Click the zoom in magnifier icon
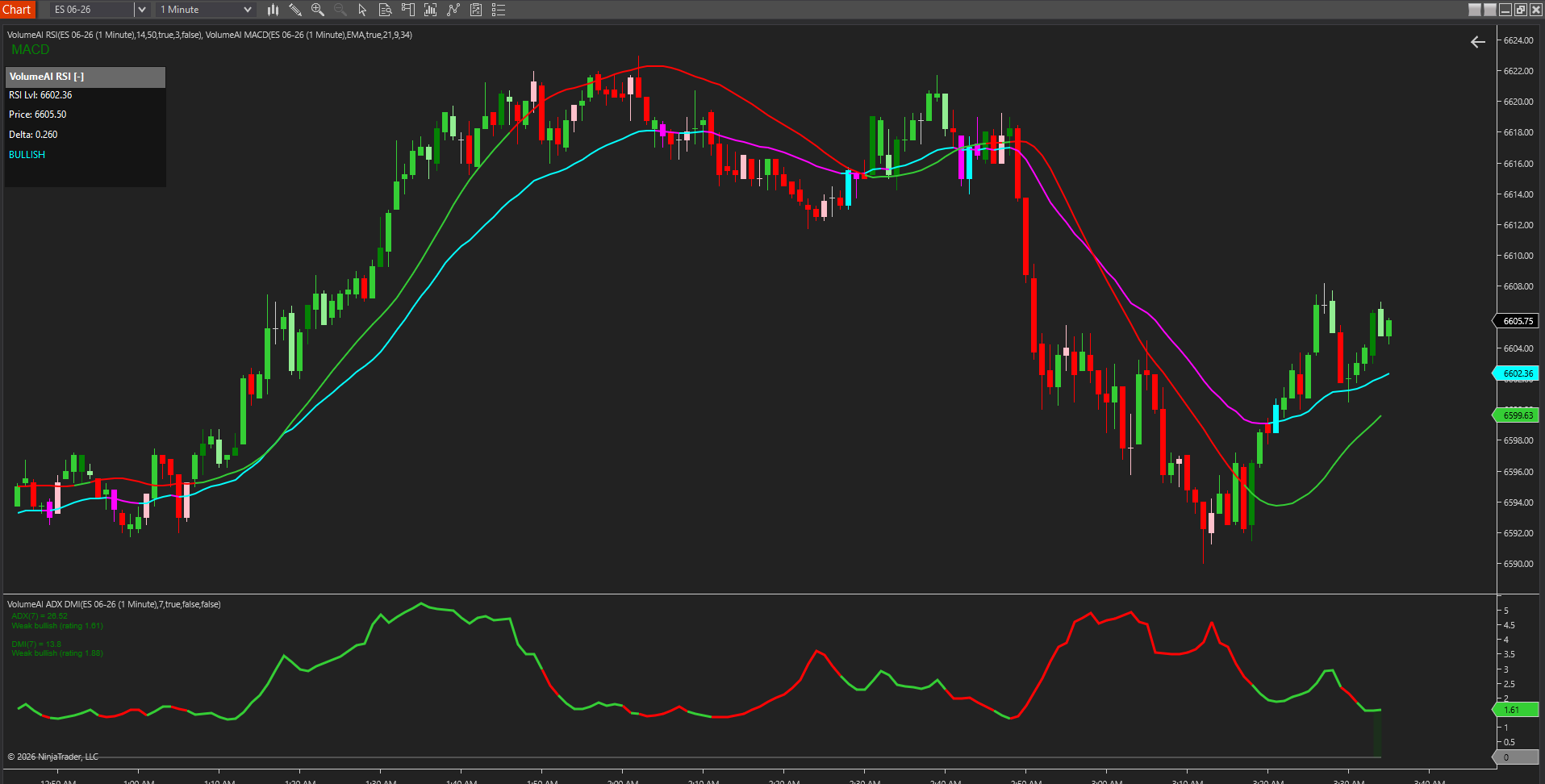 point(318,10)
